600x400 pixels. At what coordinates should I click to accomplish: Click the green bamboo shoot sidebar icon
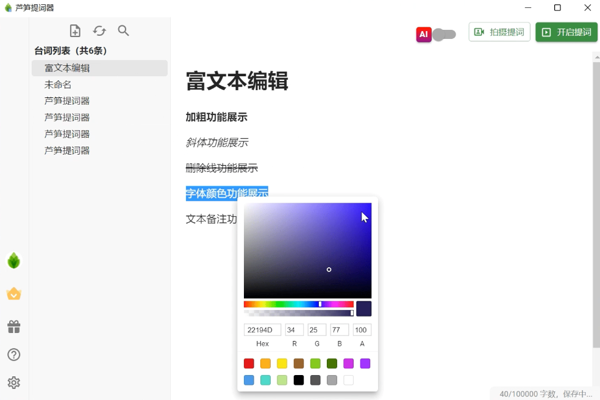point(14,261)
